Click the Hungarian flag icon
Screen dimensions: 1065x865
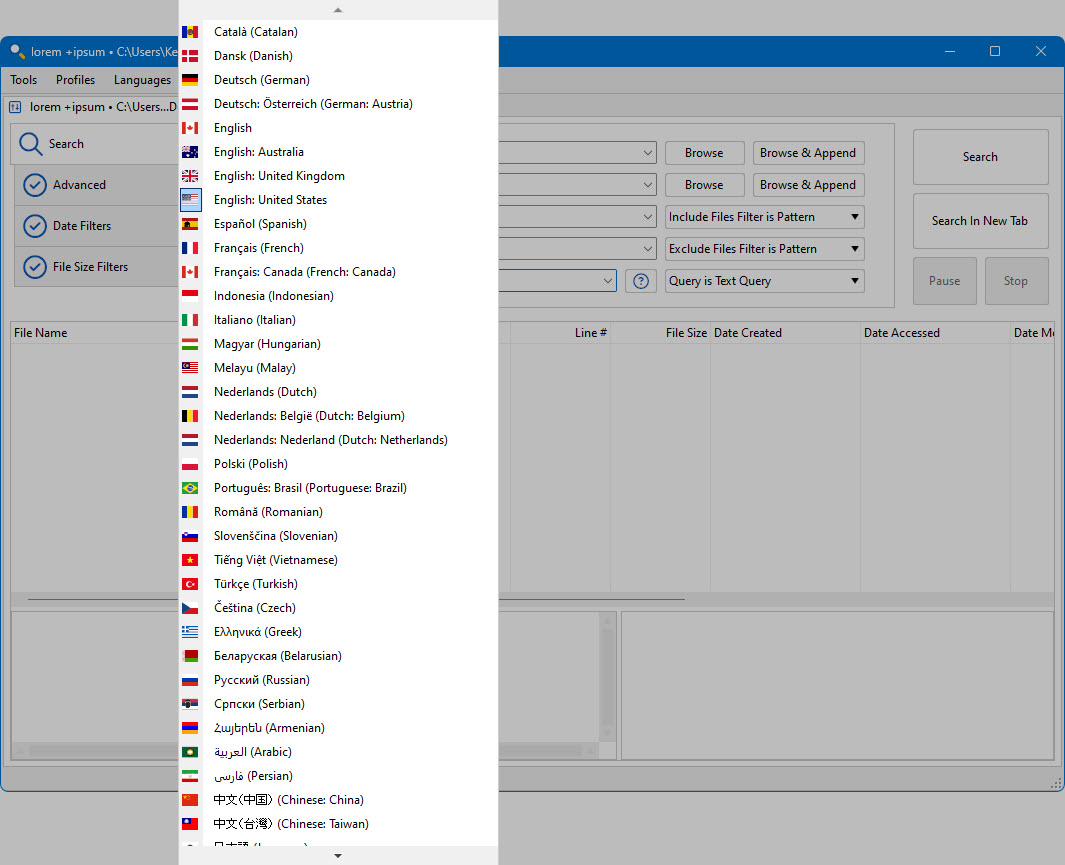coord(190,344)
